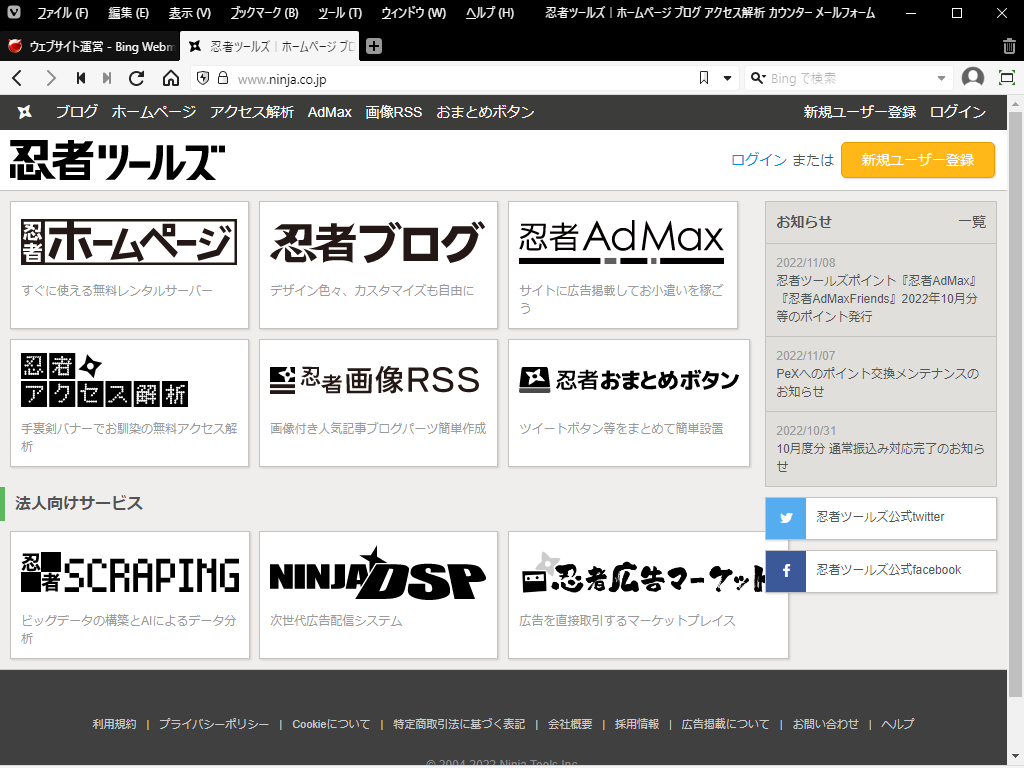Open the 表示 (V) menu
1024x768 pixels.
189,12
